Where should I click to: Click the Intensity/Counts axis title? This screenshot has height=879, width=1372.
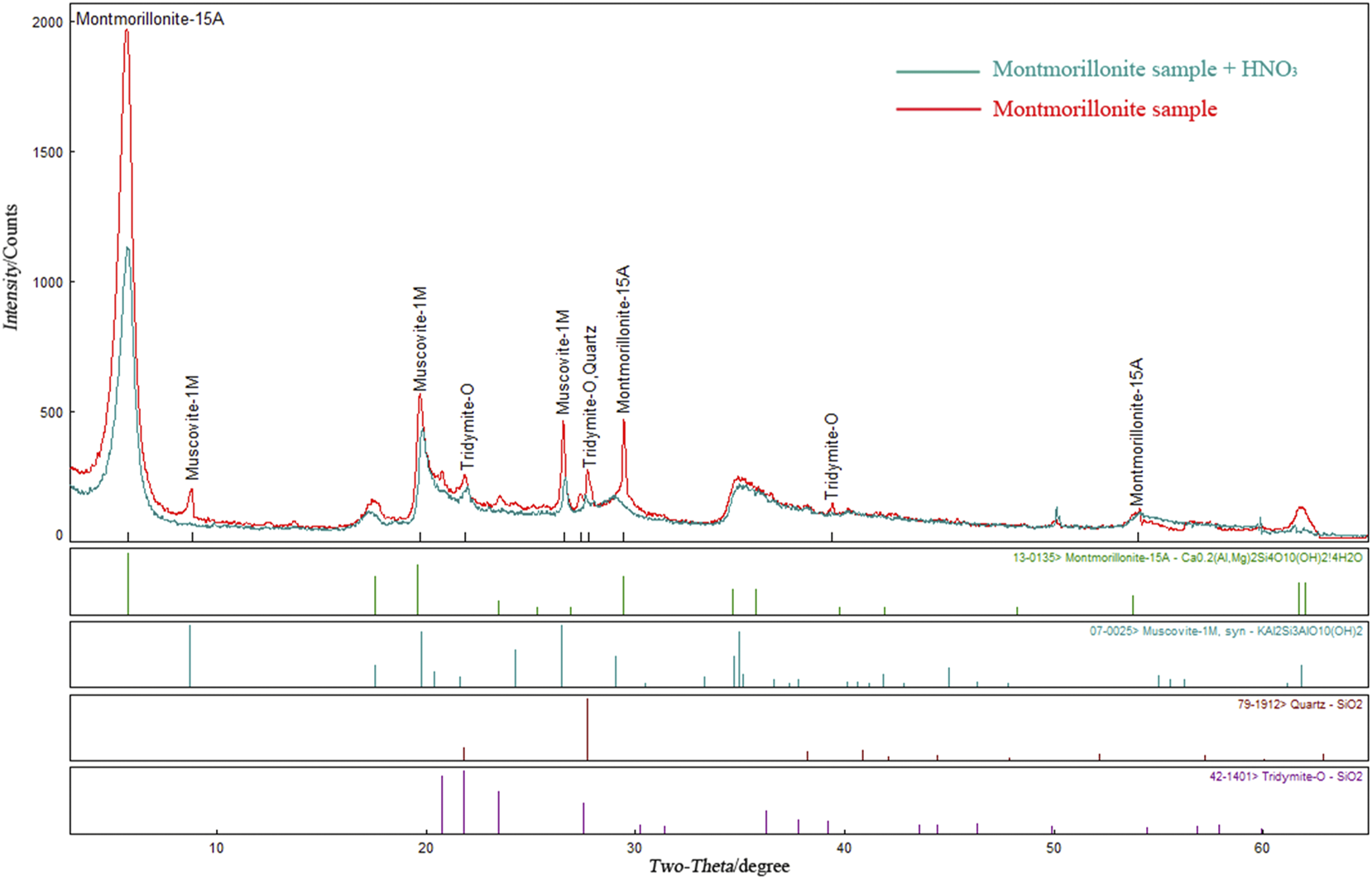click(x=11, y=267)
